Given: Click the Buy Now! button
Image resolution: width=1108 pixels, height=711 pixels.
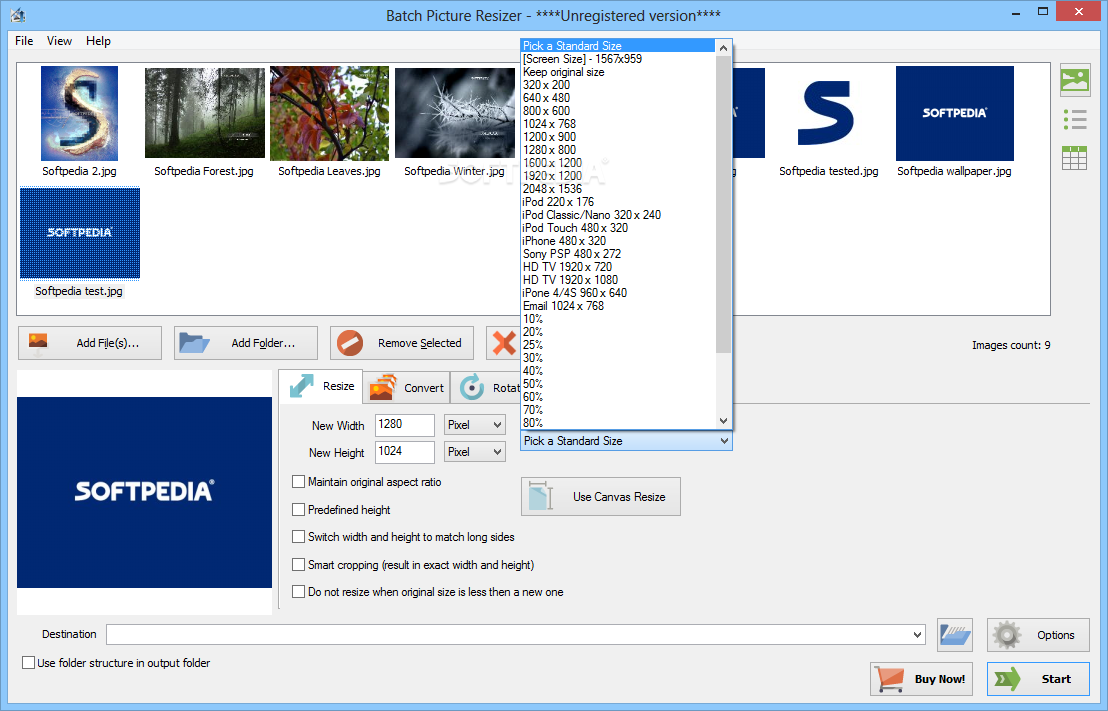Looking at the screenshot, I should [921, 678].
